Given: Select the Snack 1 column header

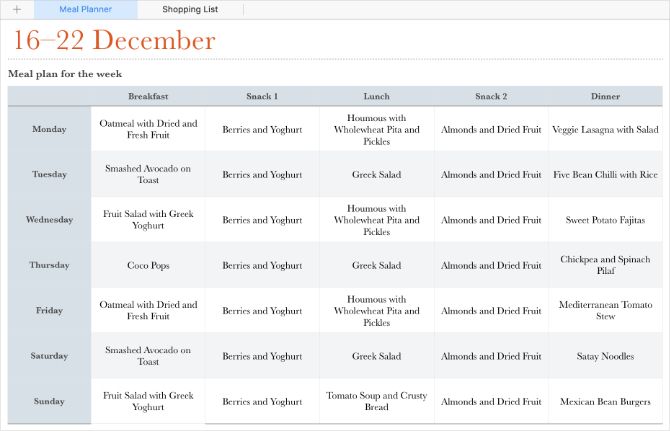Looking at the screenshot, I should (x=262, y=96).
